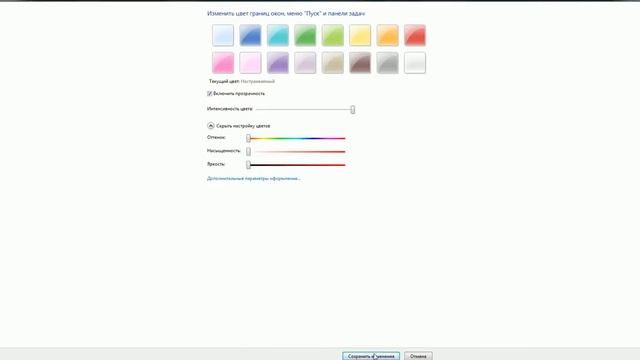Choose the yellow color swatch
Image resolution: width=640 pixels, height=360 pixels.
coord(360,35)
